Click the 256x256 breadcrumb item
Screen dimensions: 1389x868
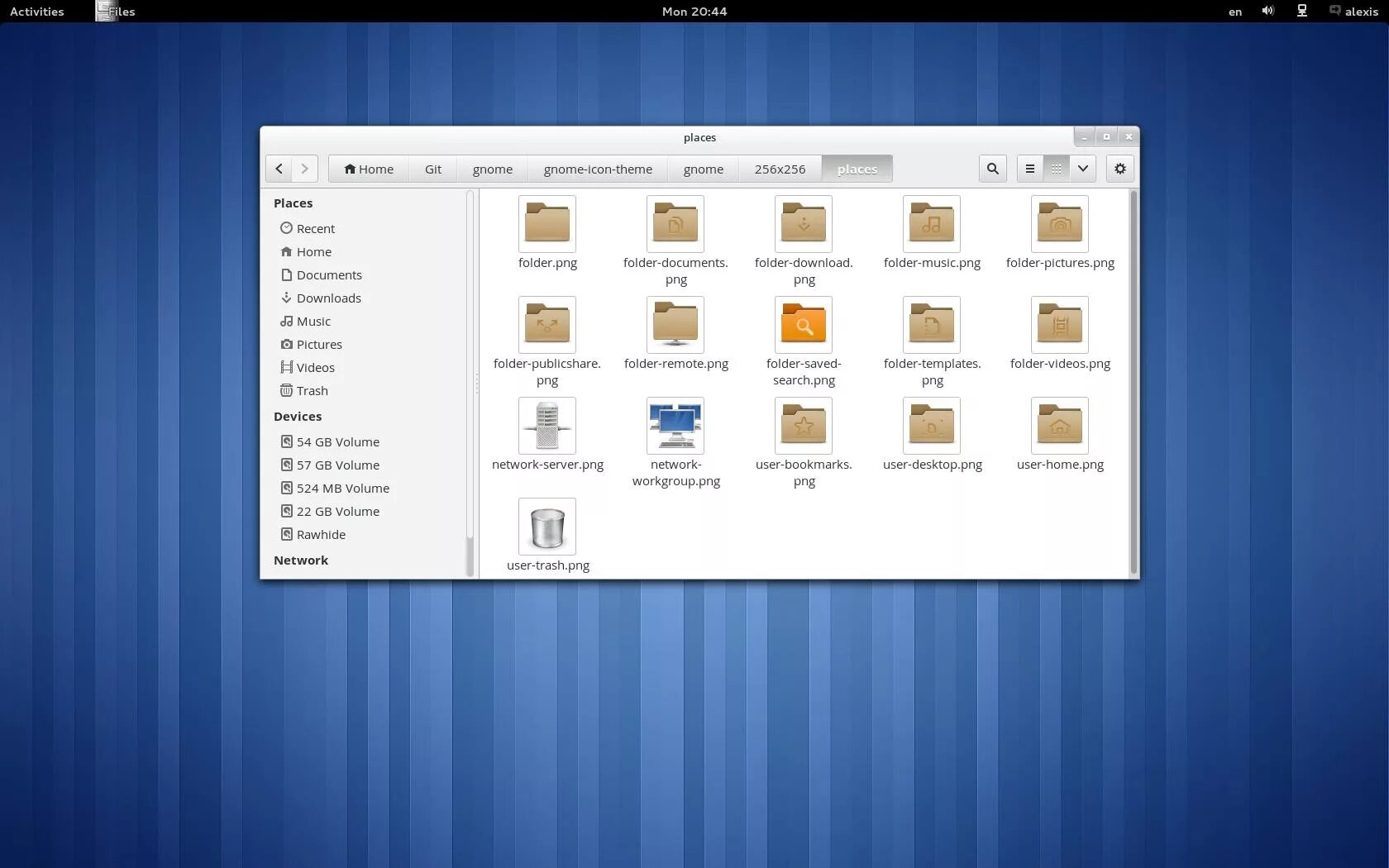click(779, 169)
